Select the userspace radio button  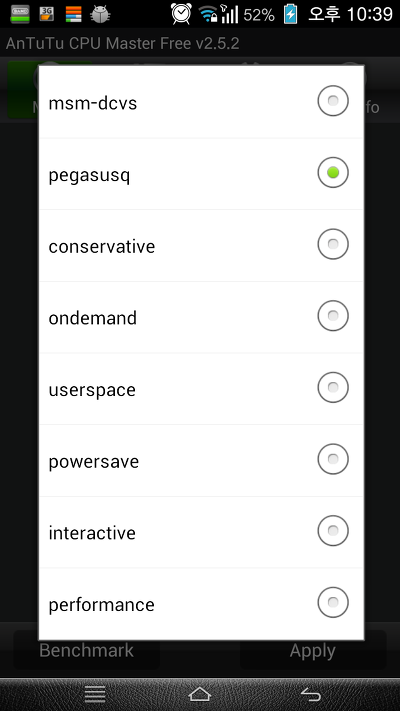point(333,387)
